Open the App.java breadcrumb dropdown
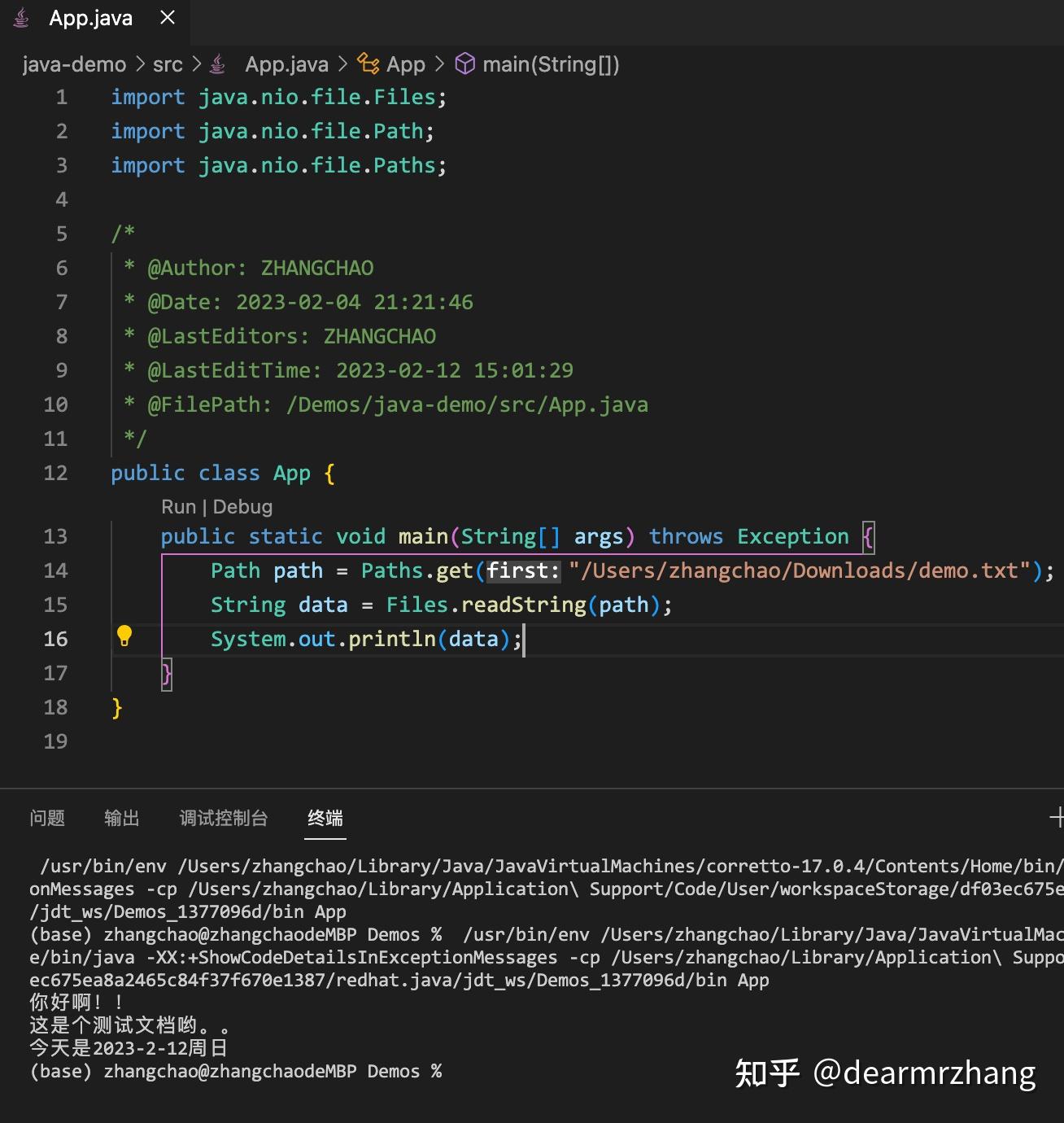 point(286,64)
